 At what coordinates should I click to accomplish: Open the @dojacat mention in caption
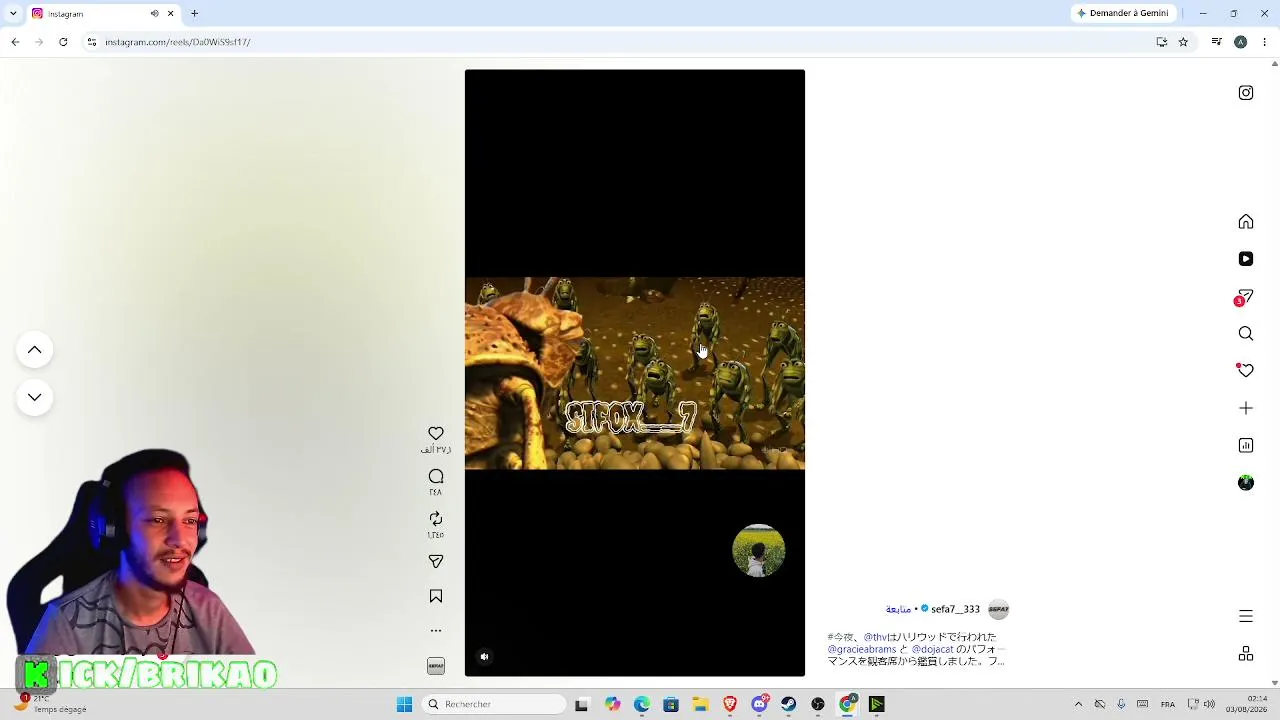coord(935,649)
